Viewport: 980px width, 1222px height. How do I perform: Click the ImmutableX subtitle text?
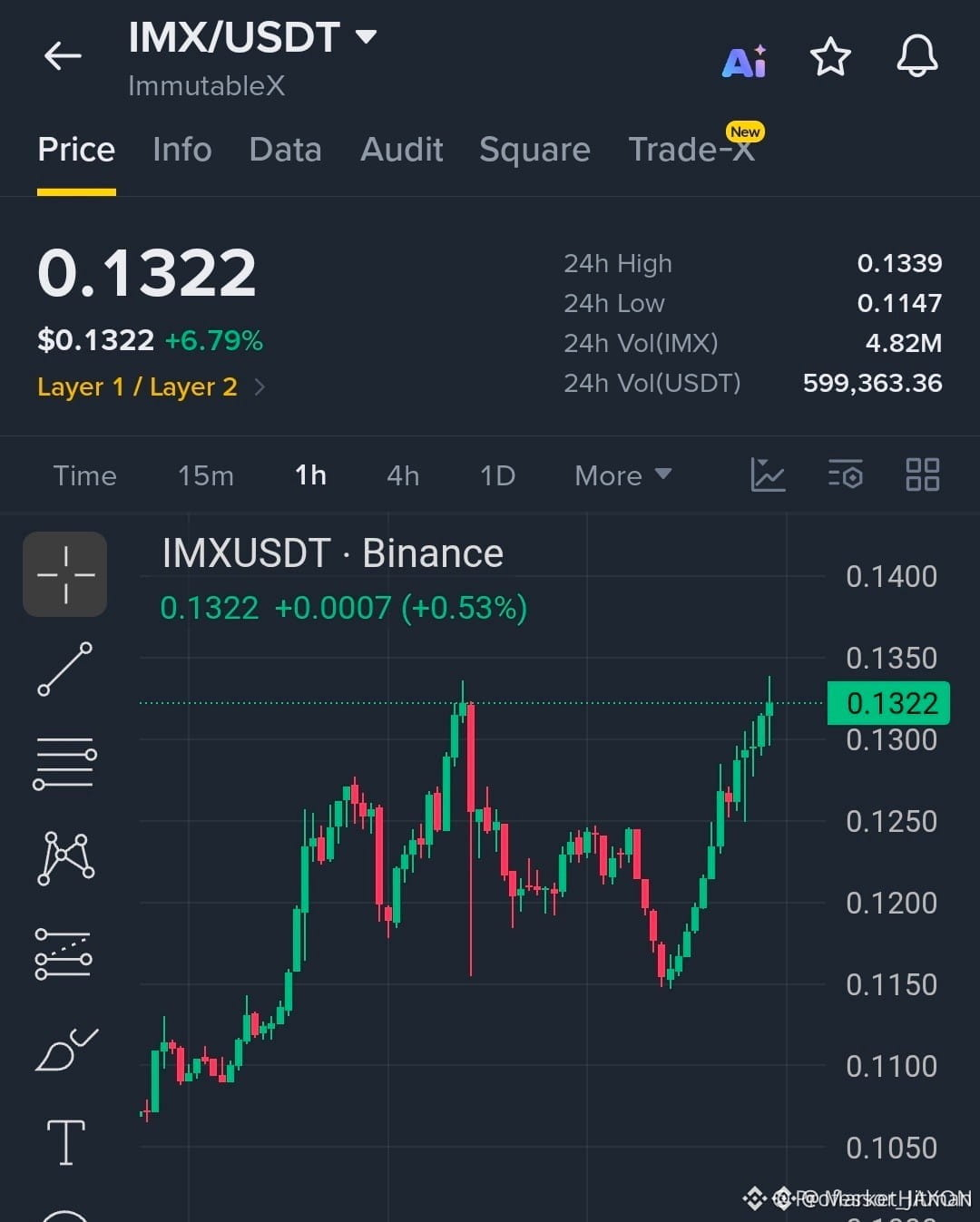207,86
